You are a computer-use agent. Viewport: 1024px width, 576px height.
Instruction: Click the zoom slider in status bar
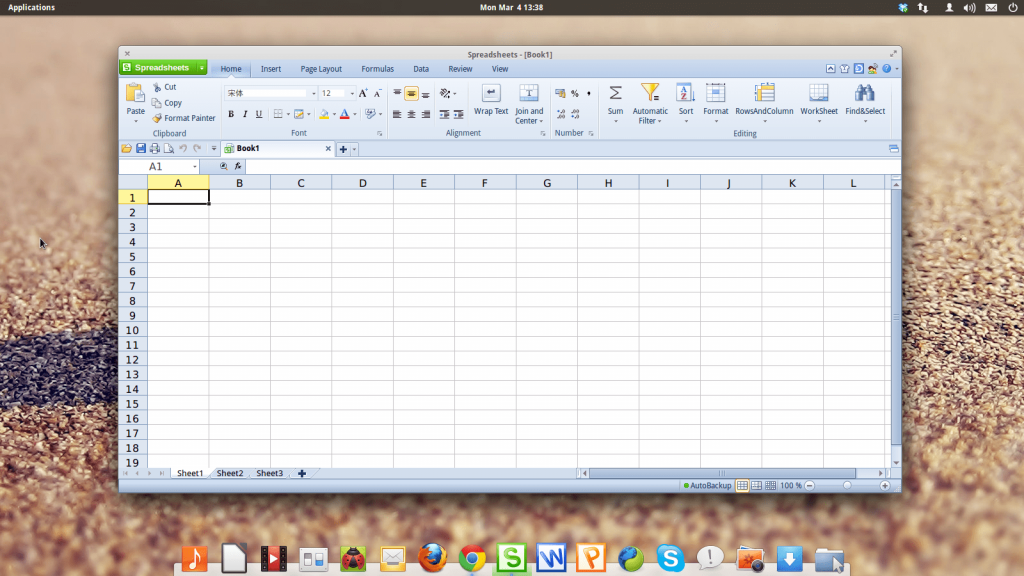click(x=847, y=485)
